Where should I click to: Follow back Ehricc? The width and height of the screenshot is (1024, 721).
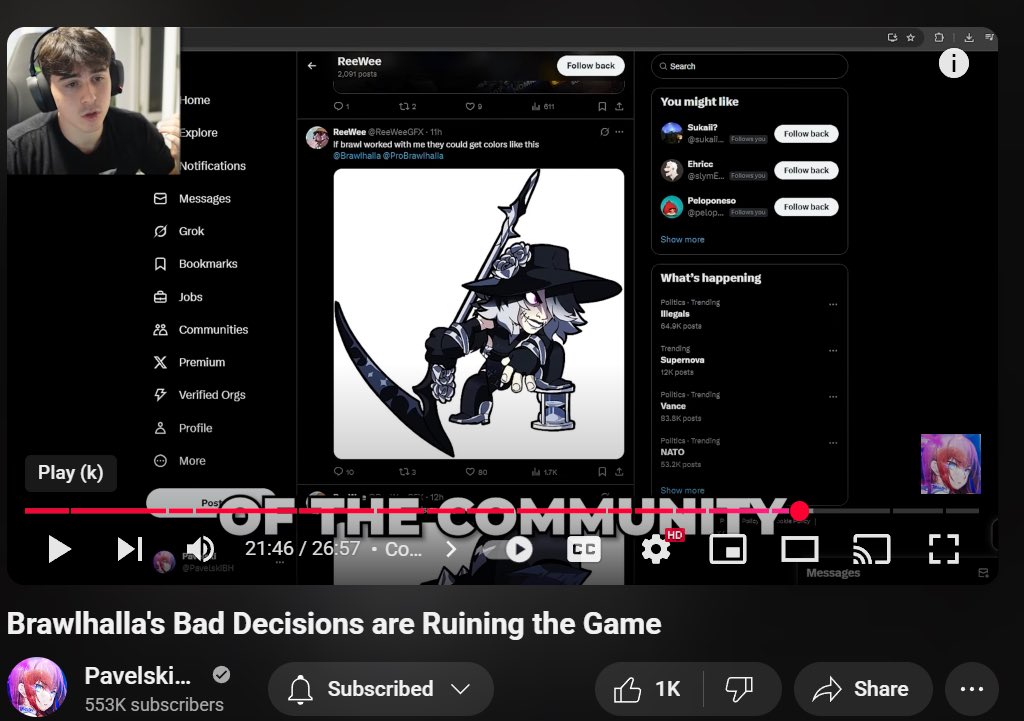click(x=806, y=170)
